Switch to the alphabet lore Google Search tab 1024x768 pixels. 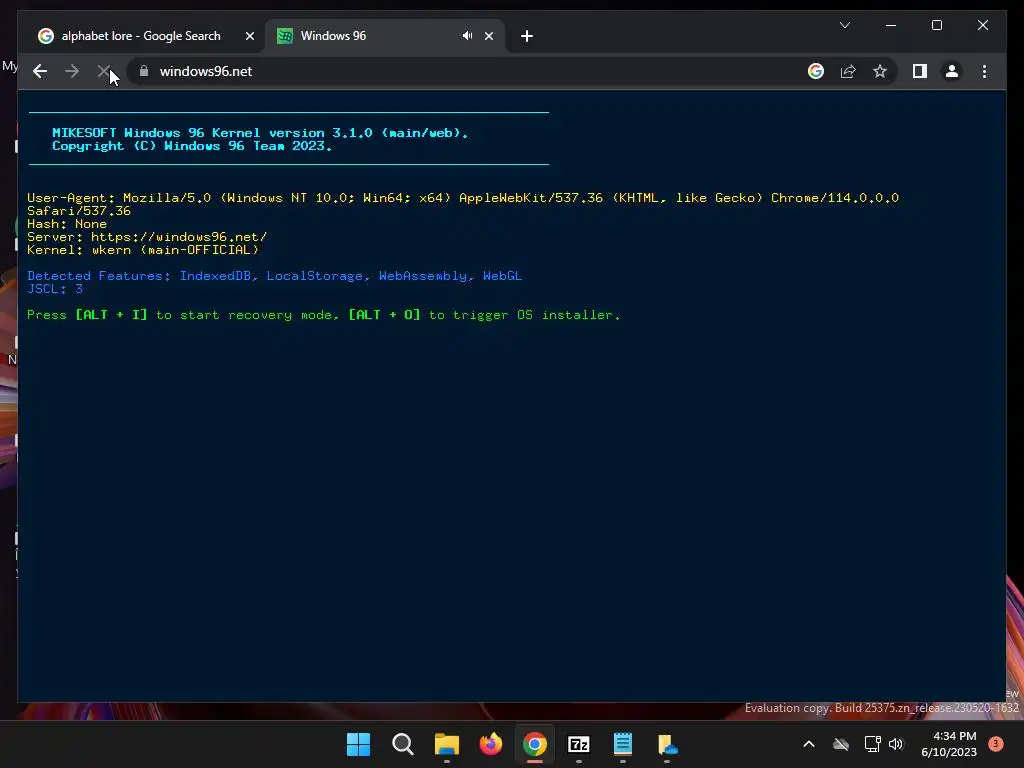[x=140, y=36]
